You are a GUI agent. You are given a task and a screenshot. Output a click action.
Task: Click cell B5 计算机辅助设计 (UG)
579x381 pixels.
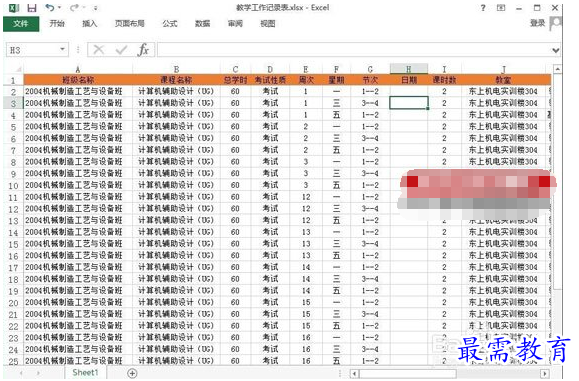(177, 127)
